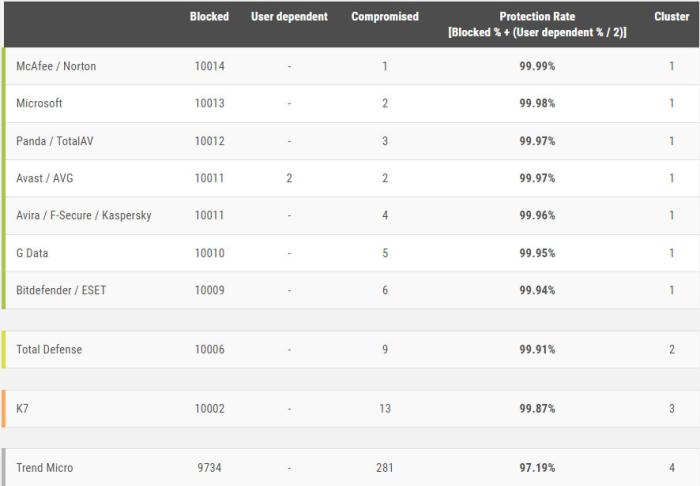Select the Avast / AVG vendor name
700x486 pixels.
[x=44, y=178]
